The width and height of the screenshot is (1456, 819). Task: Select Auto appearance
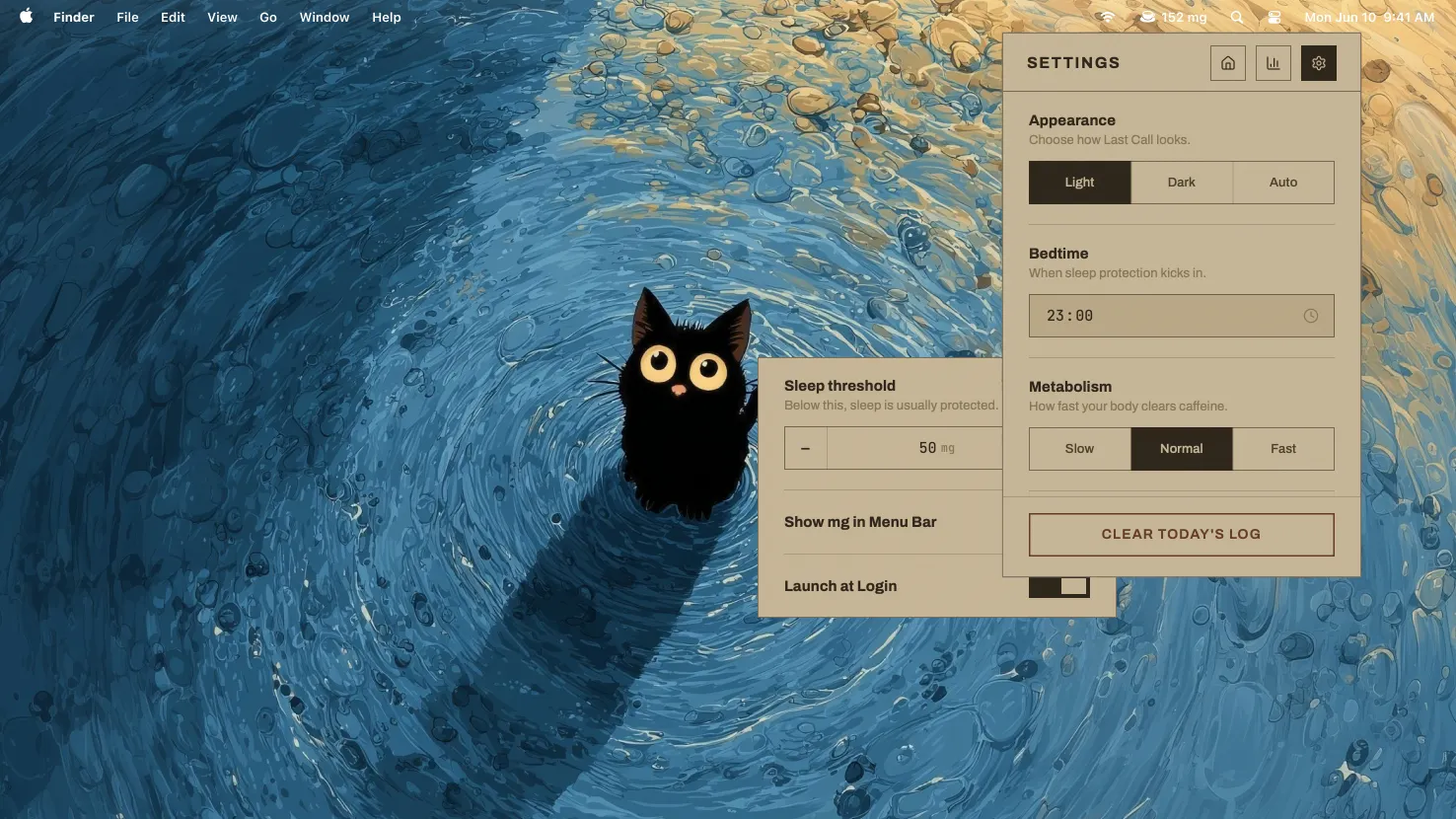click(1283, 183)
